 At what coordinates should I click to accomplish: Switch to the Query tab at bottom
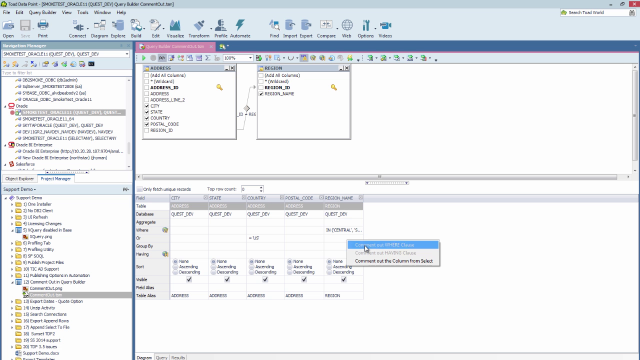(x=162, y=357)
